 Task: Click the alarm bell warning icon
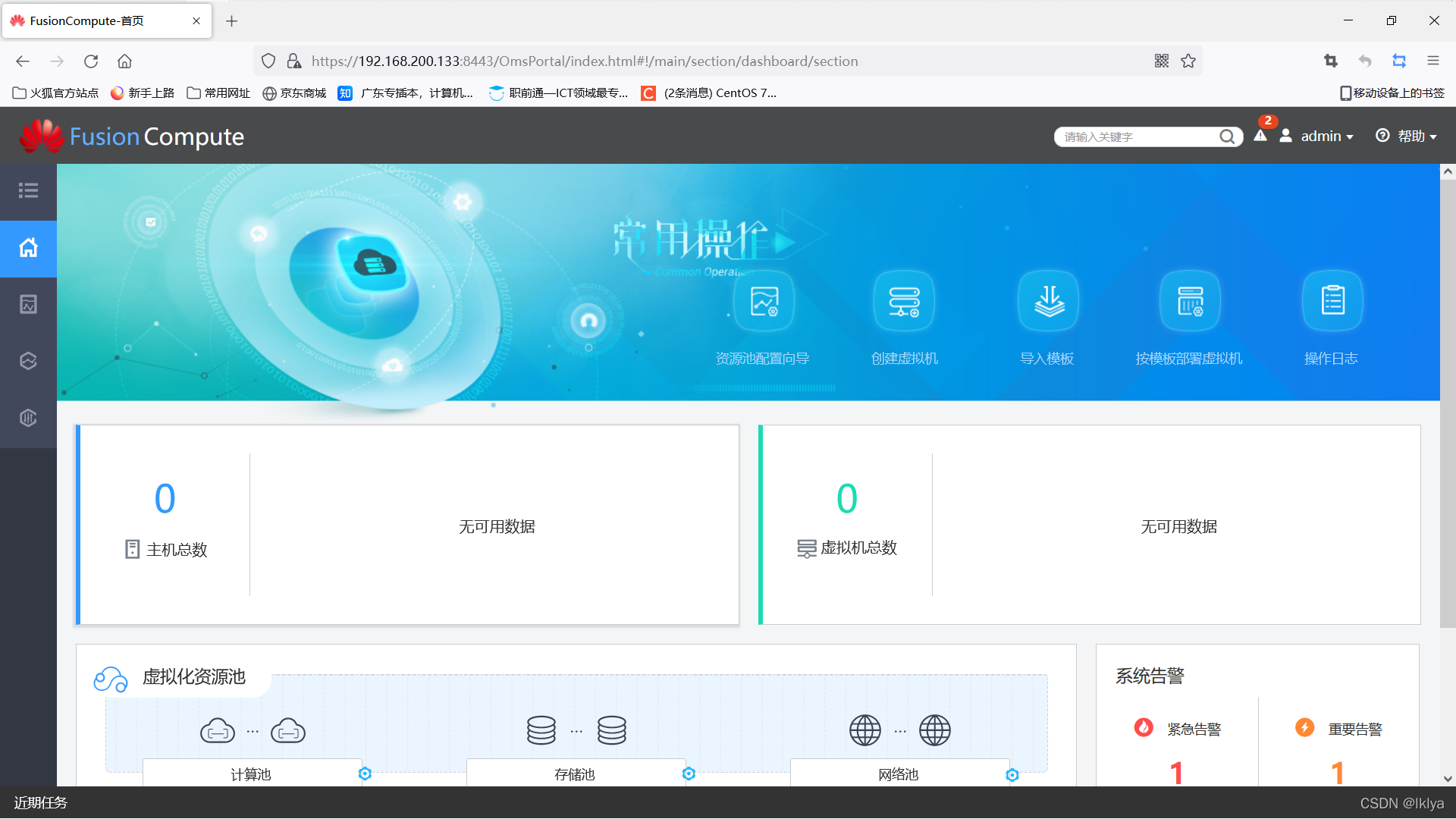click(1260, 136)
